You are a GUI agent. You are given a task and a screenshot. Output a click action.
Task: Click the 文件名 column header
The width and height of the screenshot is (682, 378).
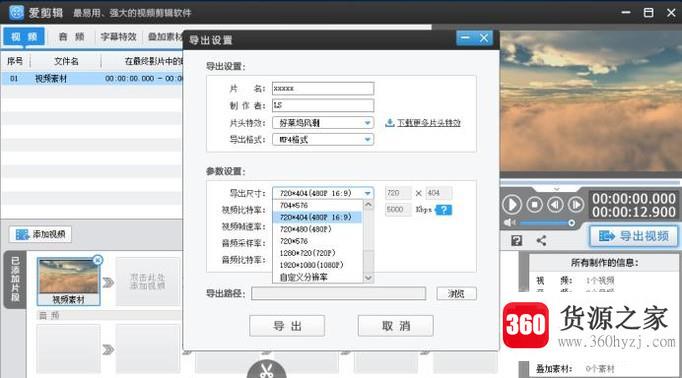point(66,61)
